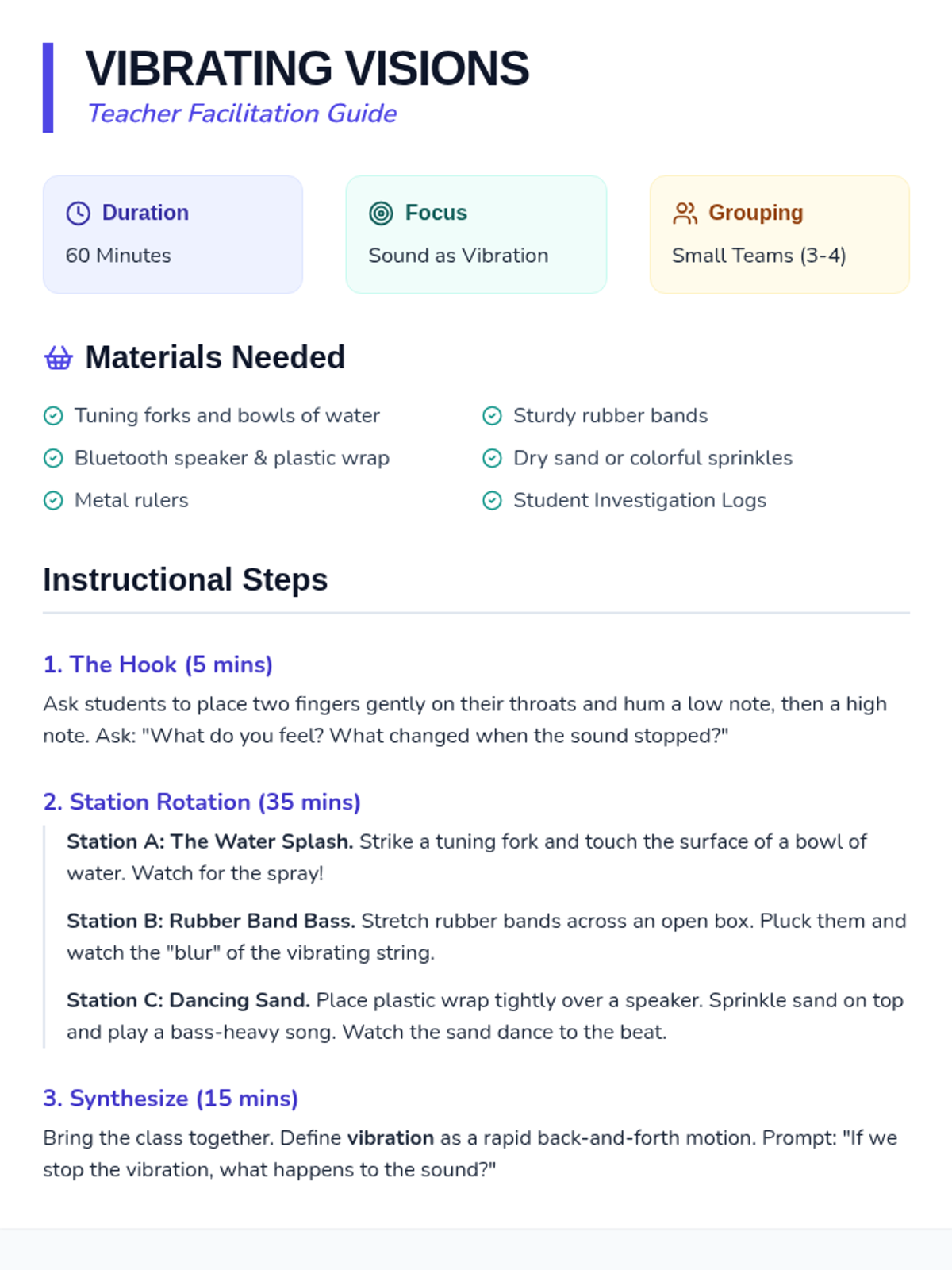The height and width of the screenshot is (1270, 952).
Task: Click the '60 Minutes' duration value
Action: [x=118, y=256]
